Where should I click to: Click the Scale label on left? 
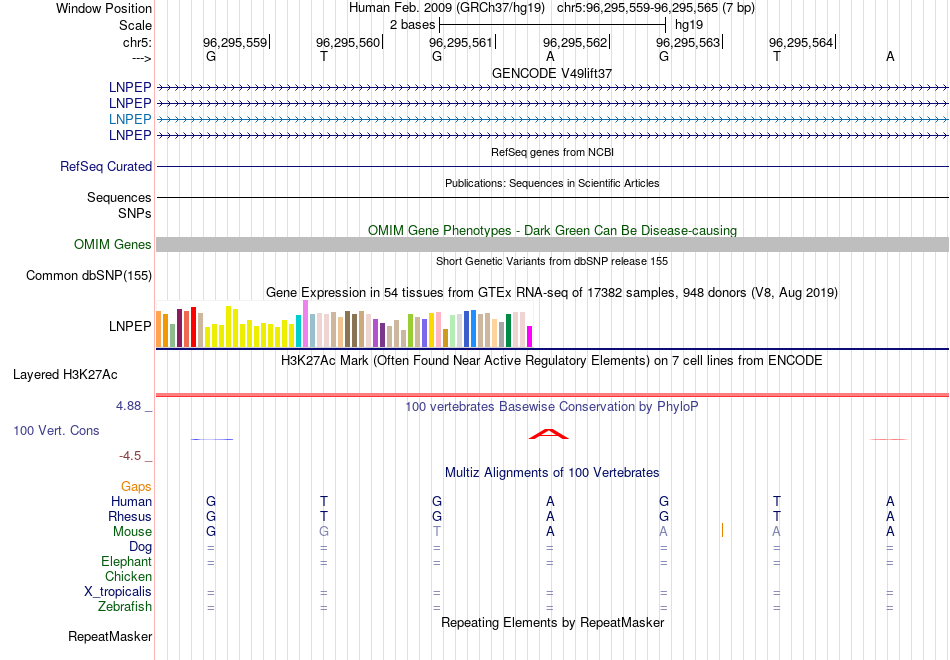tap(135, 25)
